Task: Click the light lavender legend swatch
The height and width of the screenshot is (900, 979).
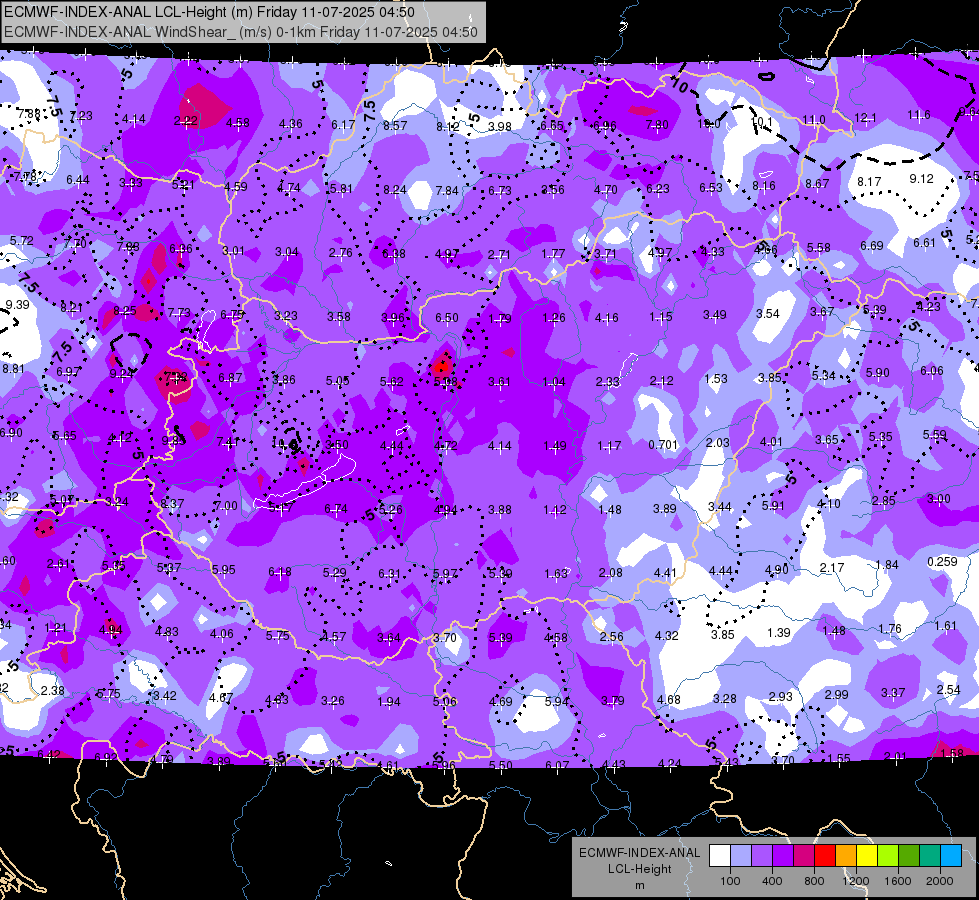Action: [741, 856]
